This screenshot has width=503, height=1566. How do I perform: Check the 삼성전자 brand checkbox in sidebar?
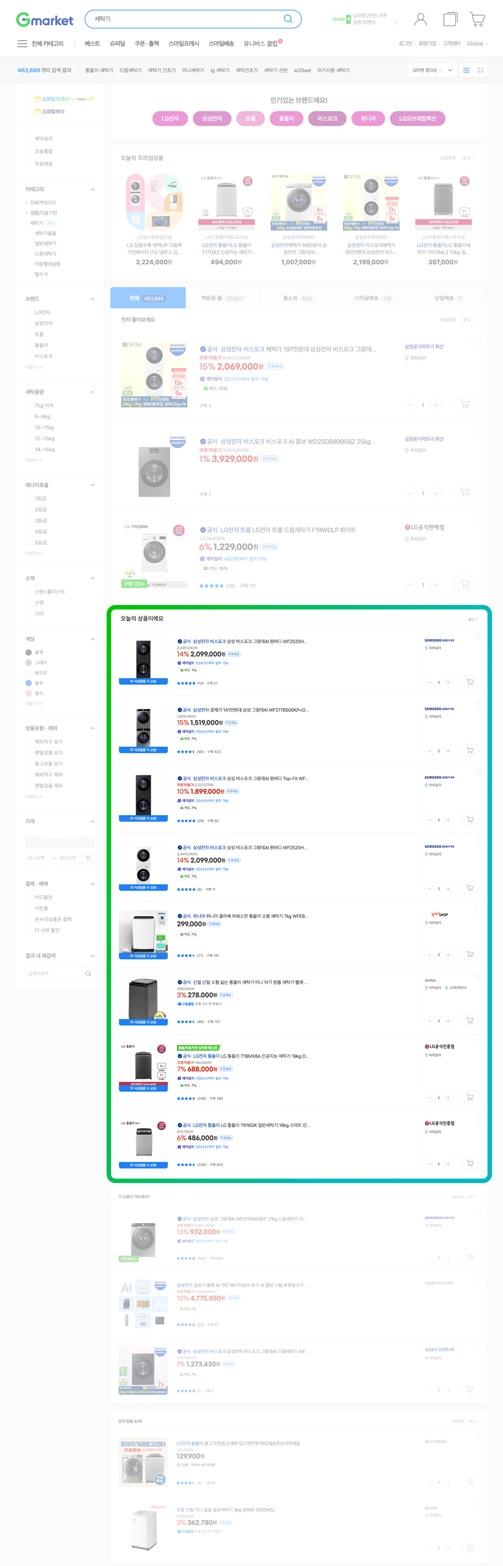(28, 323)
